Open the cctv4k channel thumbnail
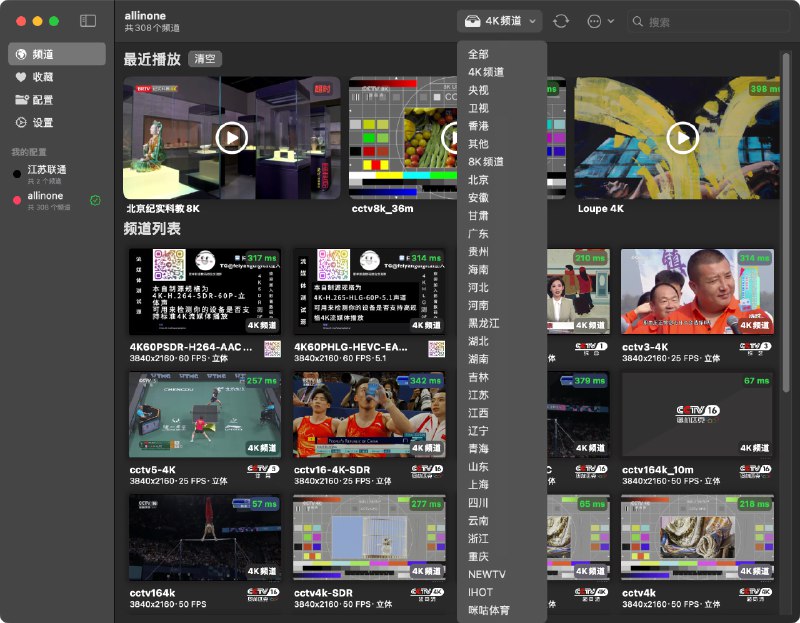 pyautogui.click(x=697, y=537)
